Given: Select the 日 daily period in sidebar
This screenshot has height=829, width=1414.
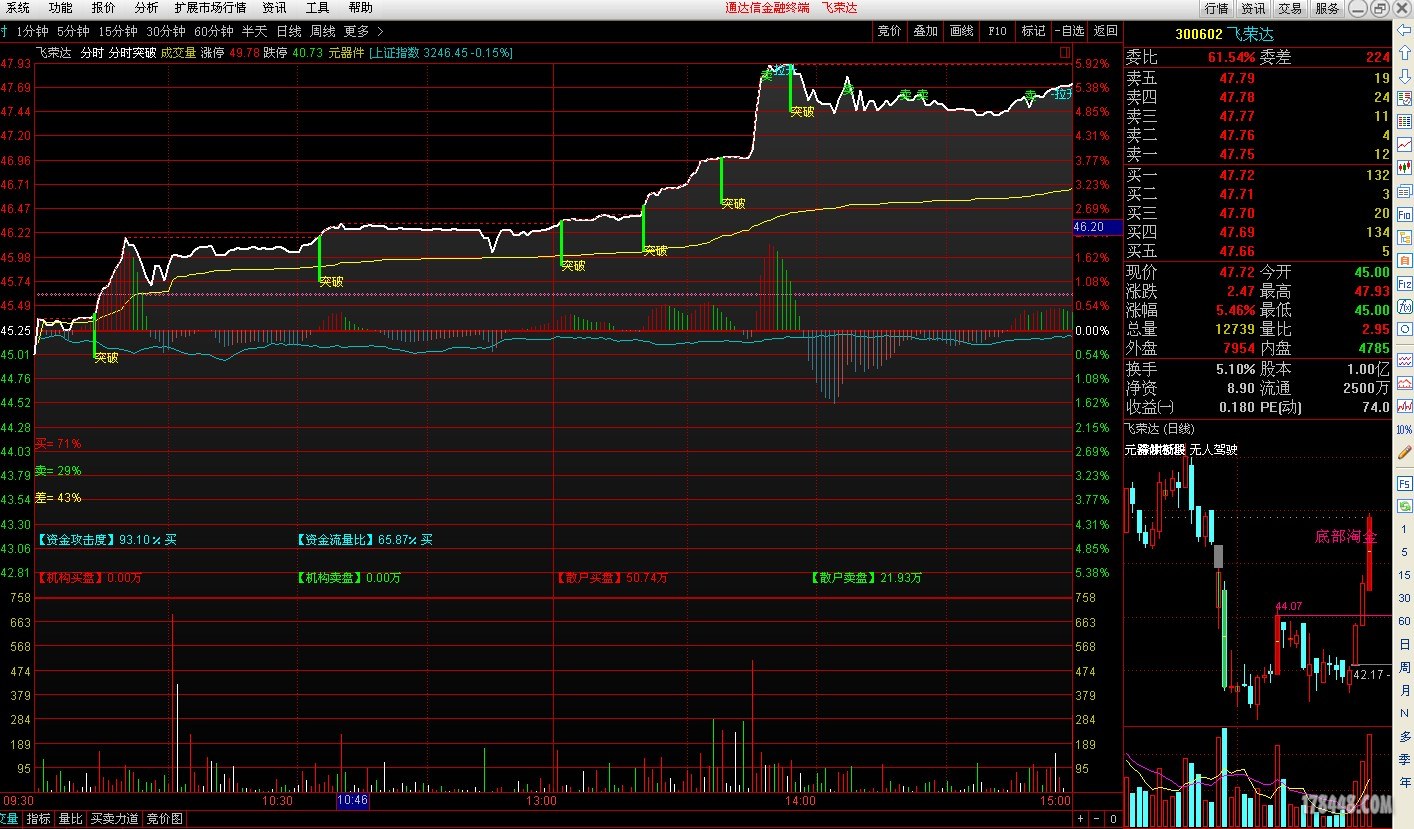Looking at the screenshot, I should click(1404, 643).
